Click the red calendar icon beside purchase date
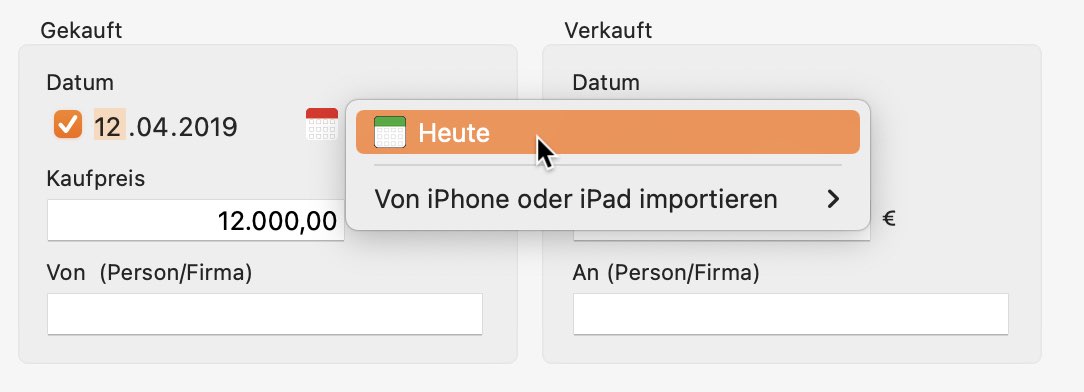Screen dimensions: 1084x392 [x=321, y=124]
